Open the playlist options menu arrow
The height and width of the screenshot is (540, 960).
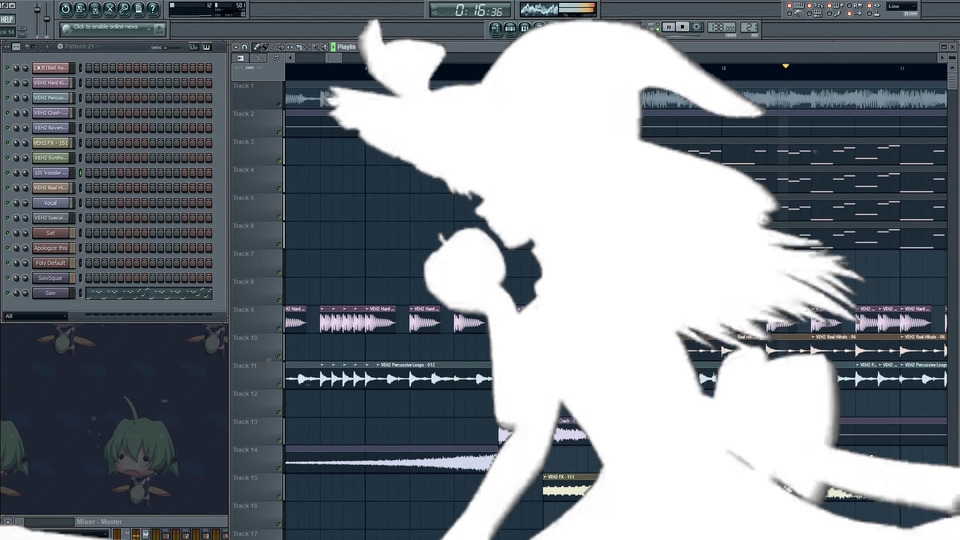[x=236, y=47]
